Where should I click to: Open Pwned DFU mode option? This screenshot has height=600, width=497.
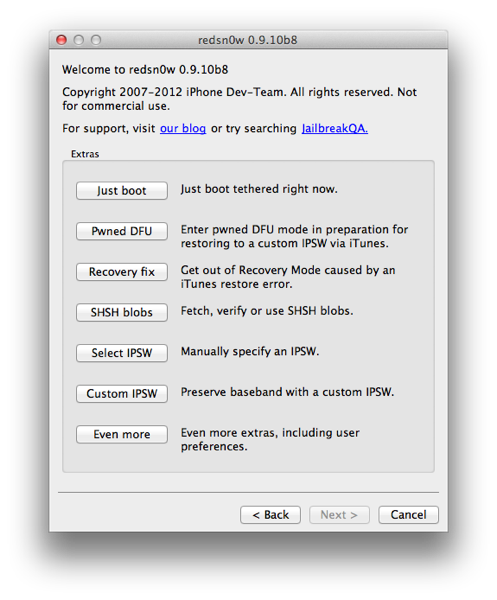click(122, 231)
